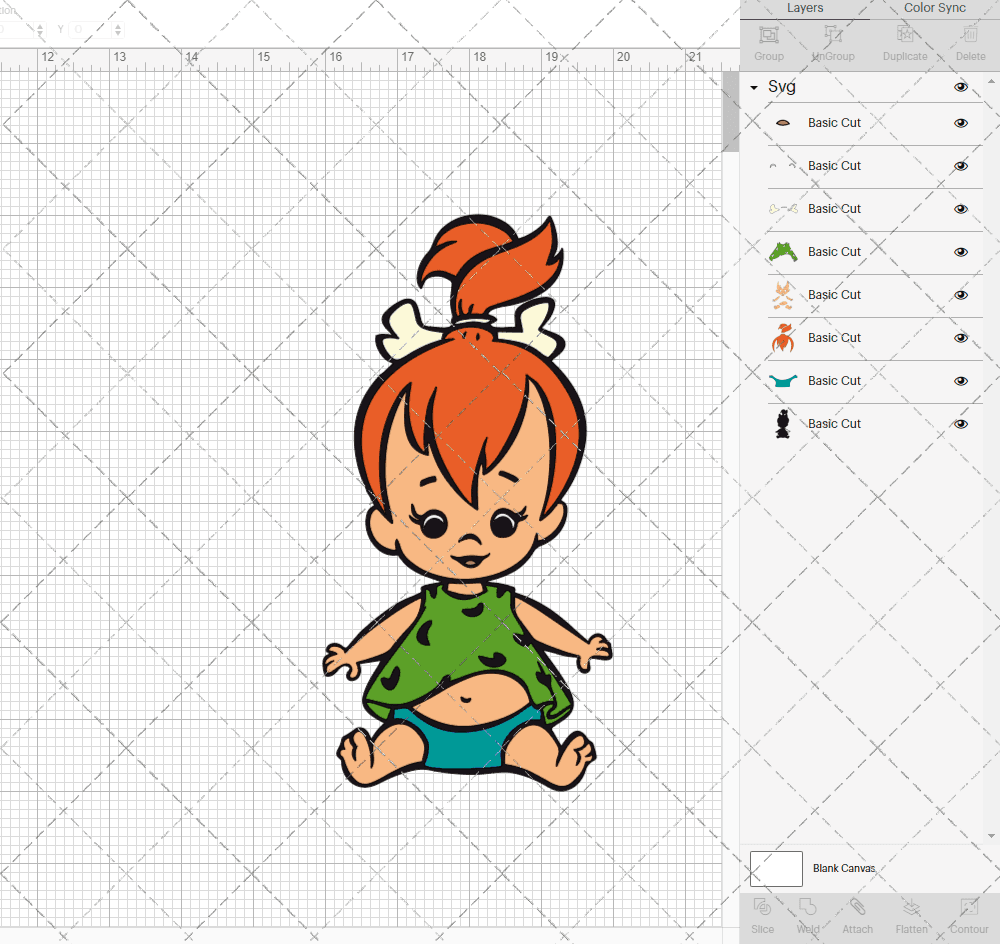Hide the bone Basic Cut layer
The width and height of the screenshot is (1000, 944).
[960, 209]
